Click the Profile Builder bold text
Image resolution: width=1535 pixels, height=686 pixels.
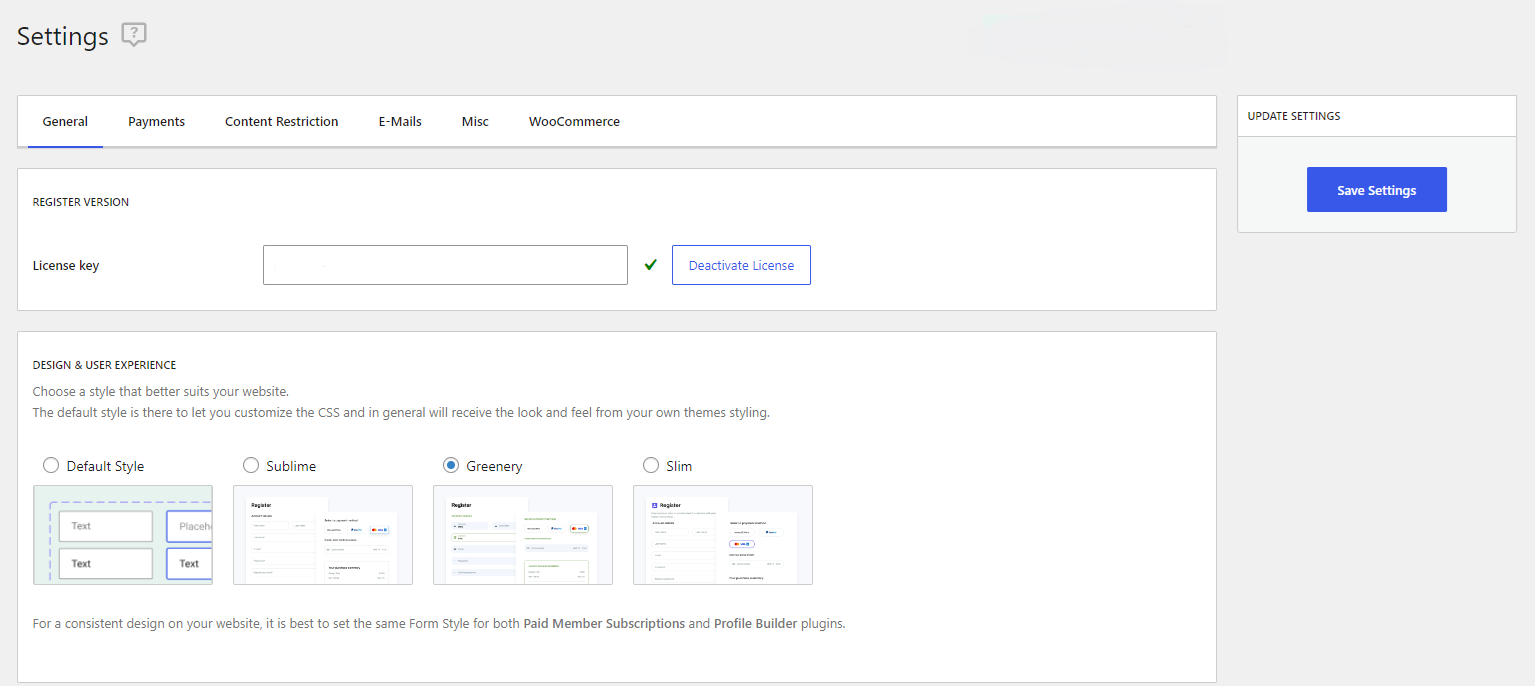756,623
